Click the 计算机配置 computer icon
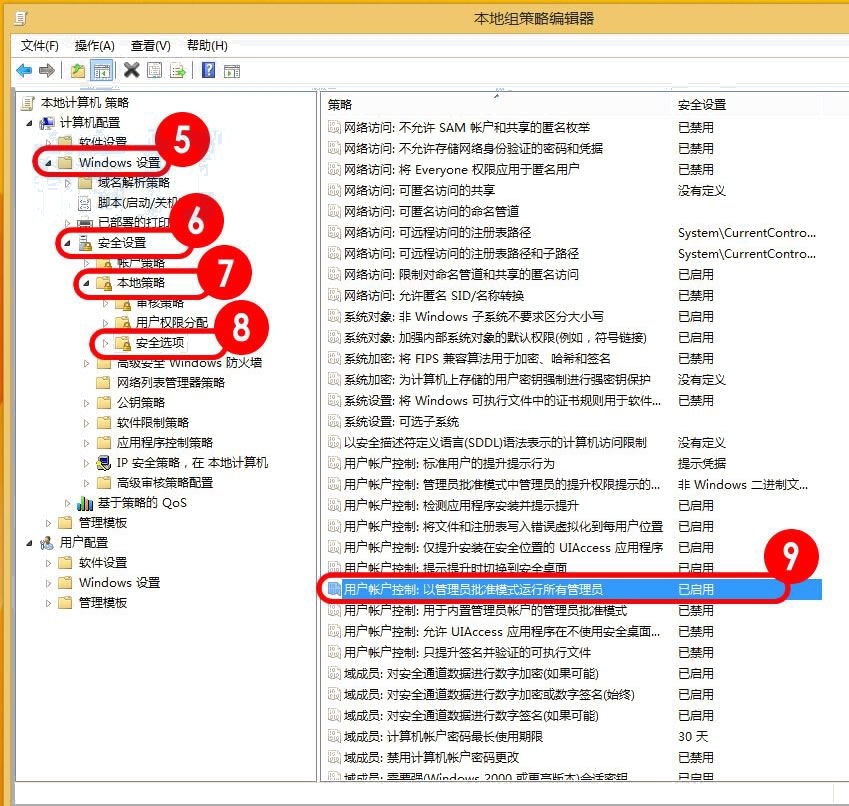 pos(47,123)
